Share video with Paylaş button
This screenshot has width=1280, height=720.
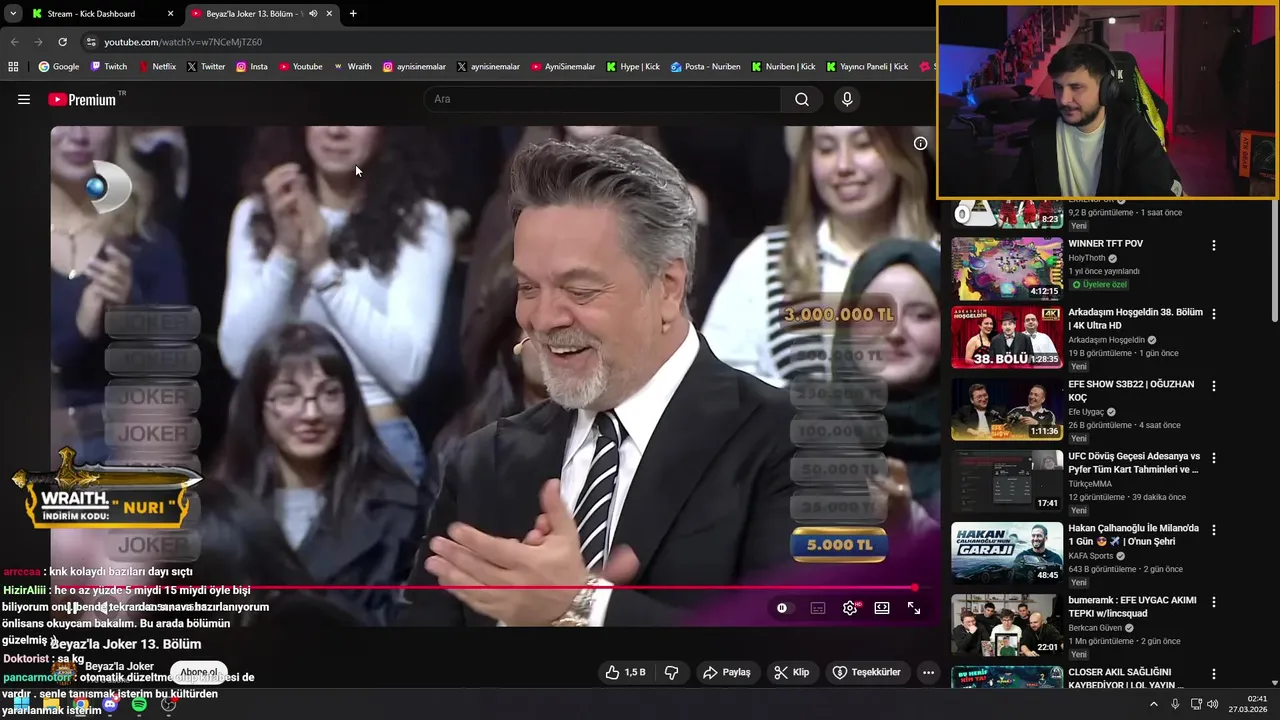(727, 672)
